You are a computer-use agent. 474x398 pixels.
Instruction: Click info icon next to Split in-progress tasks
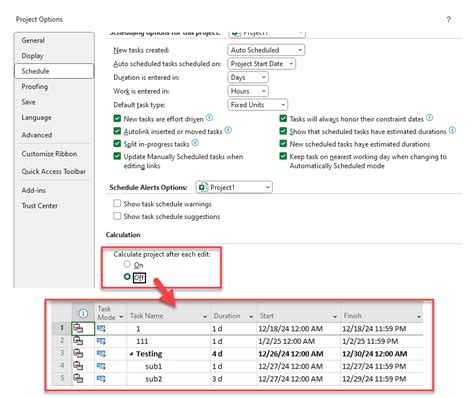tap(196, 143)
